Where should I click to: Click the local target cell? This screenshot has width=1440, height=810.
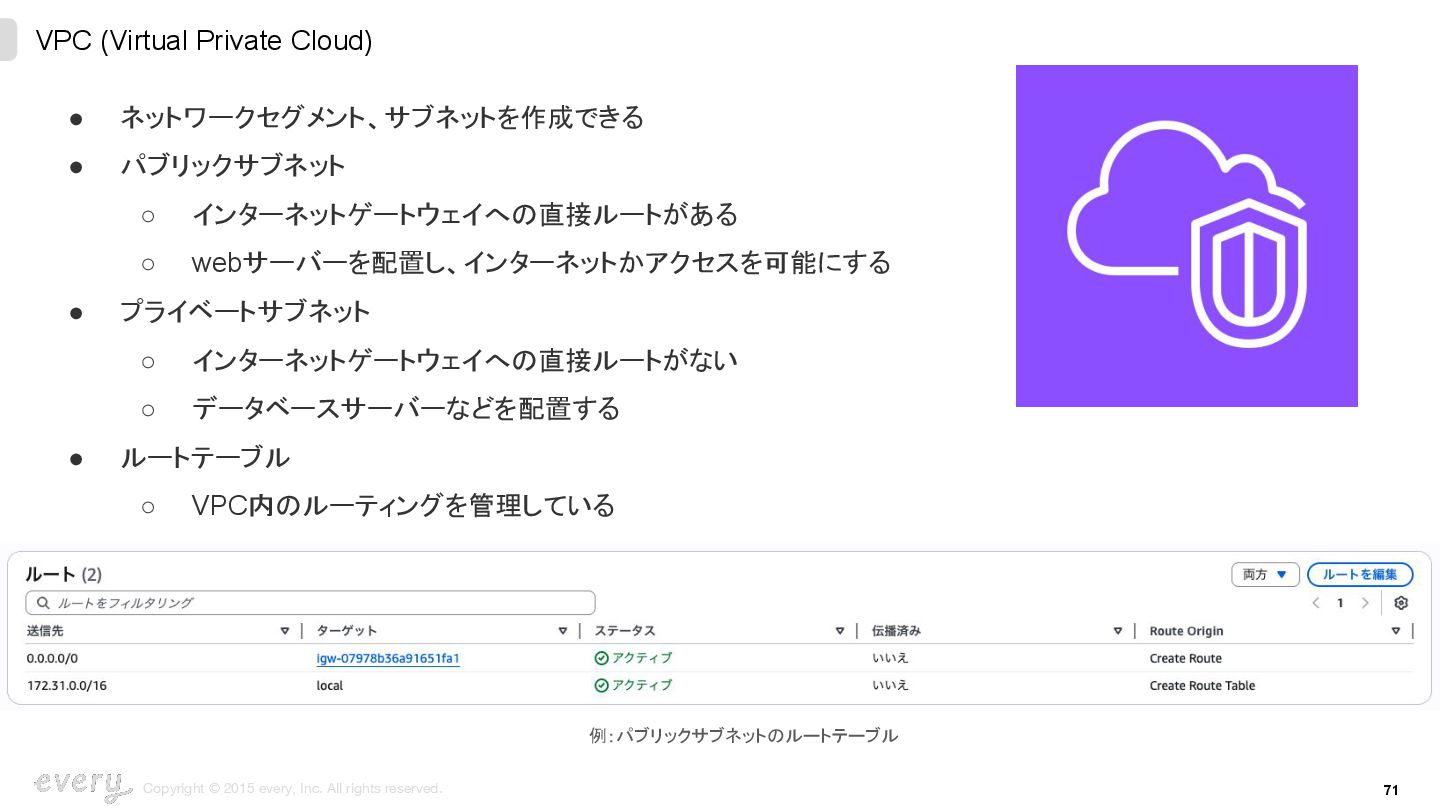330,686
